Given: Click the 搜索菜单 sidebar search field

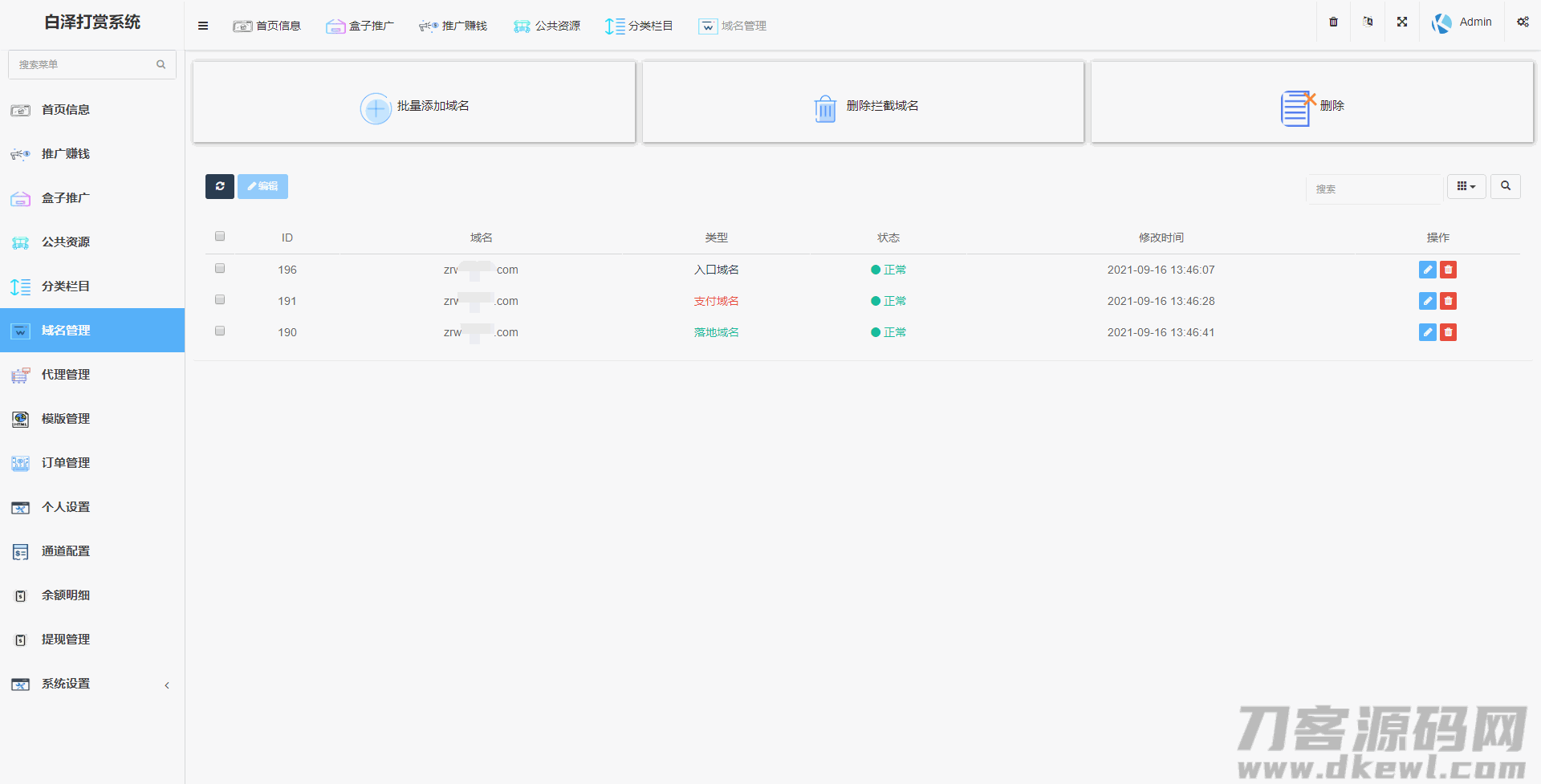Looking at the screenshot, I should [84, 64].
